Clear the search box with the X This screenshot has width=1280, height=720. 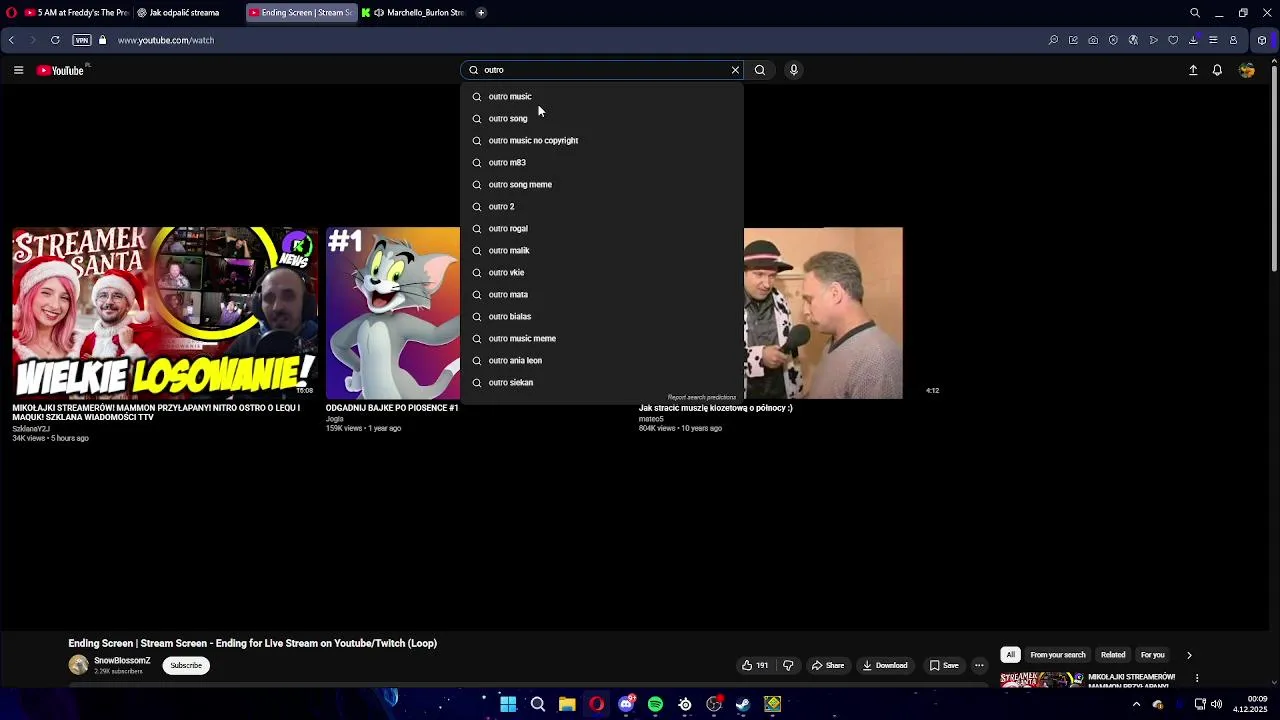[735, 70]
